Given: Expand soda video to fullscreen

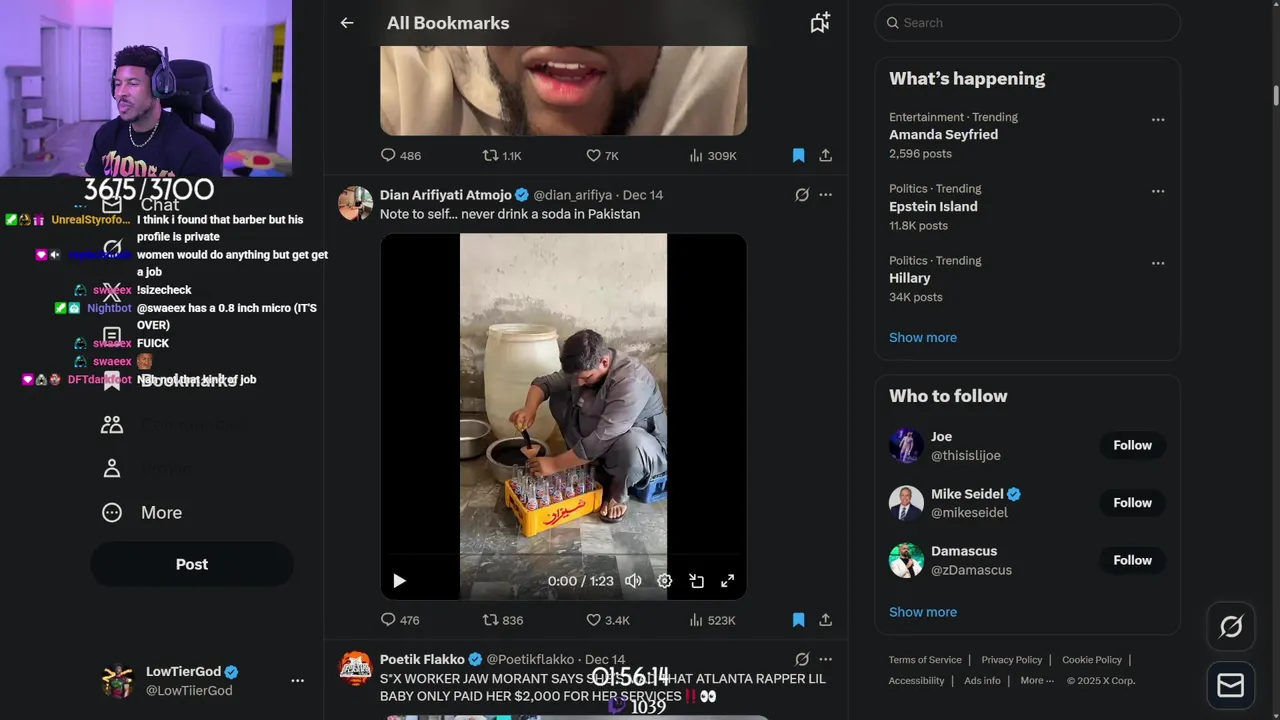Looking at the screenshot, I should point(728,581).
